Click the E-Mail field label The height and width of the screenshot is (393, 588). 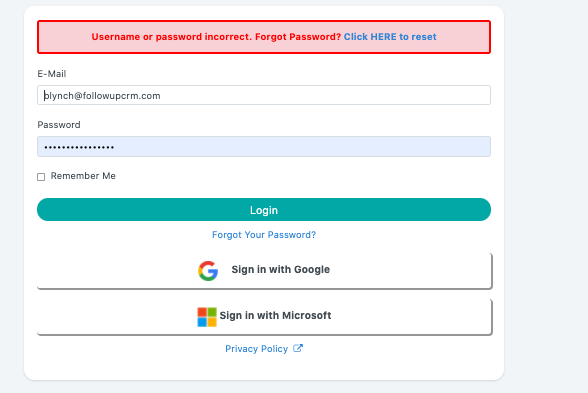pos(52,74)
